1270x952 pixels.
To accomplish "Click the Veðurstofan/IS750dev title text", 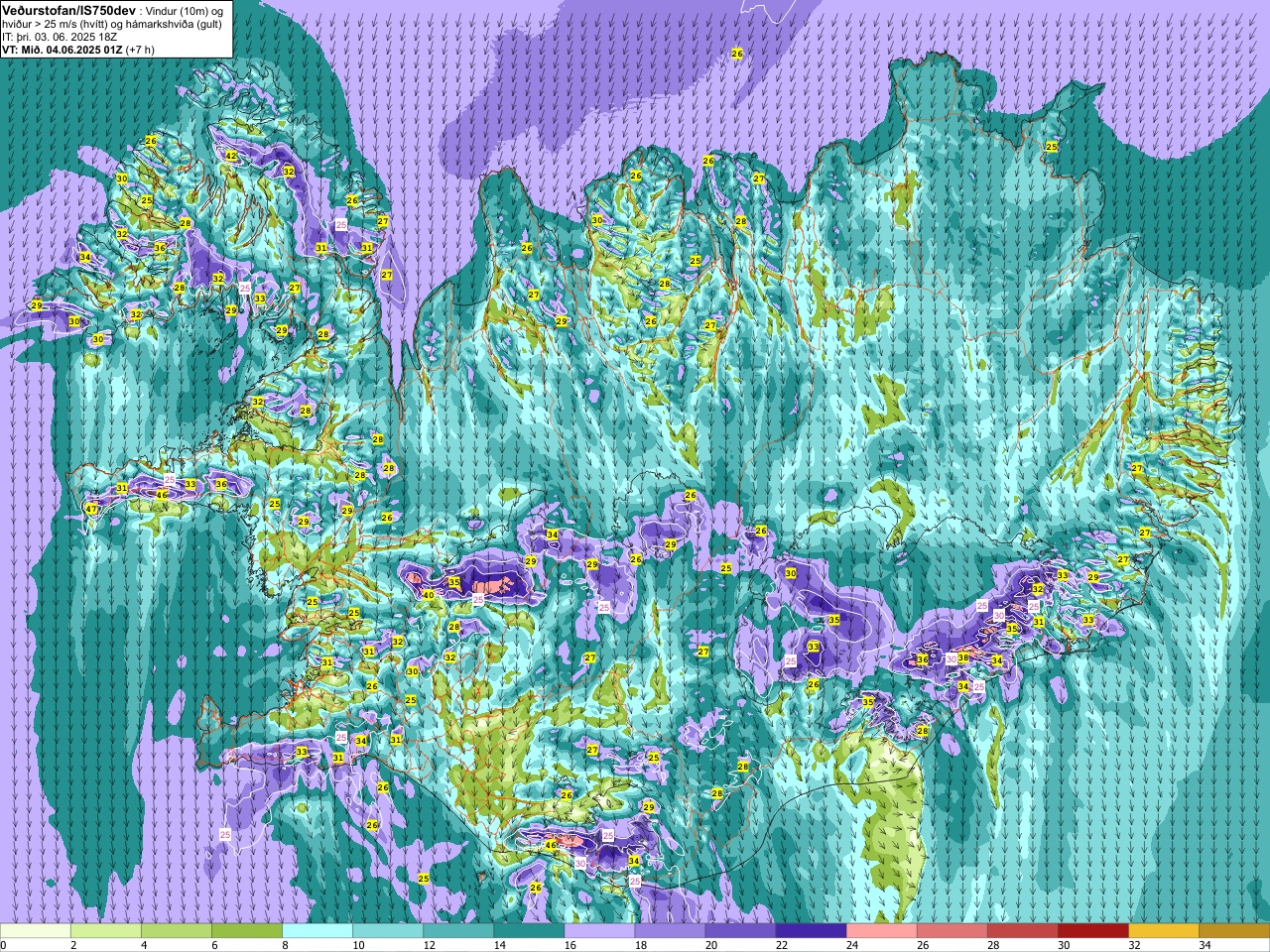I will click(x=68, y=10).
